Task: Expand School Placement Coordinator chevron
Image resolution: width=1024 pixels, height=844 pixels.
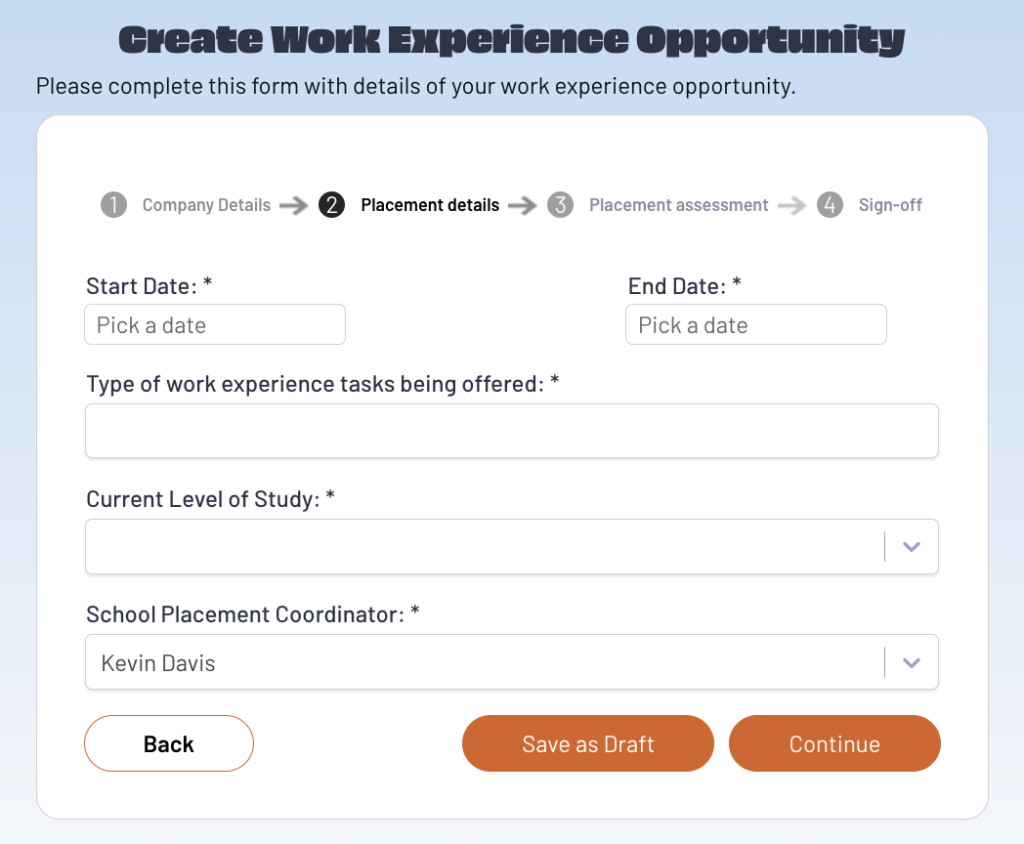Action: click(911, 662)
